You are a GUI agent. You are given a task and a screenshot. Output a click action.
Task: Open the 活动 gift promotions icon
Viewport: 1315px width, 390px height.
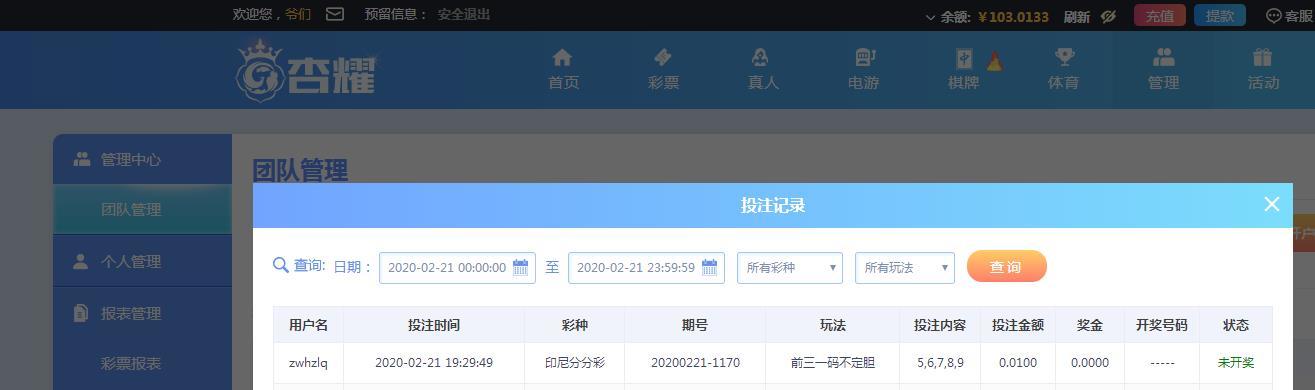[1262, 57]
